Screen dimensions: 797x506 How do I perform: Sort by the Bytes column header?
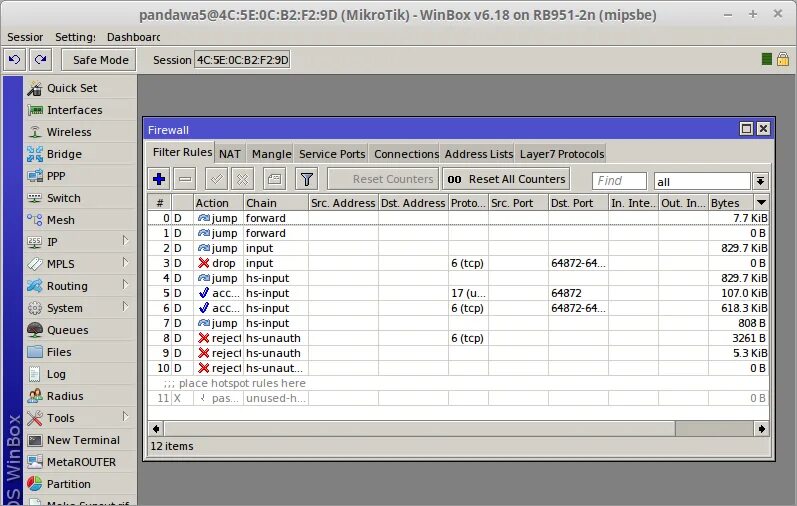731,203
